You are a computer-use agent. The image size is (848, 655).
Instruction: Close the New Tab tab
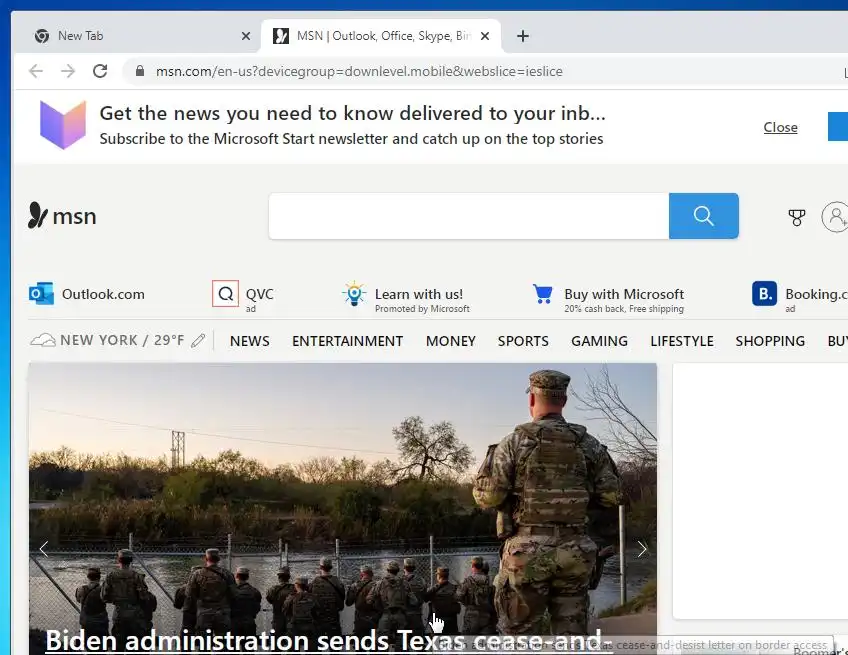(x=246, y=36)
